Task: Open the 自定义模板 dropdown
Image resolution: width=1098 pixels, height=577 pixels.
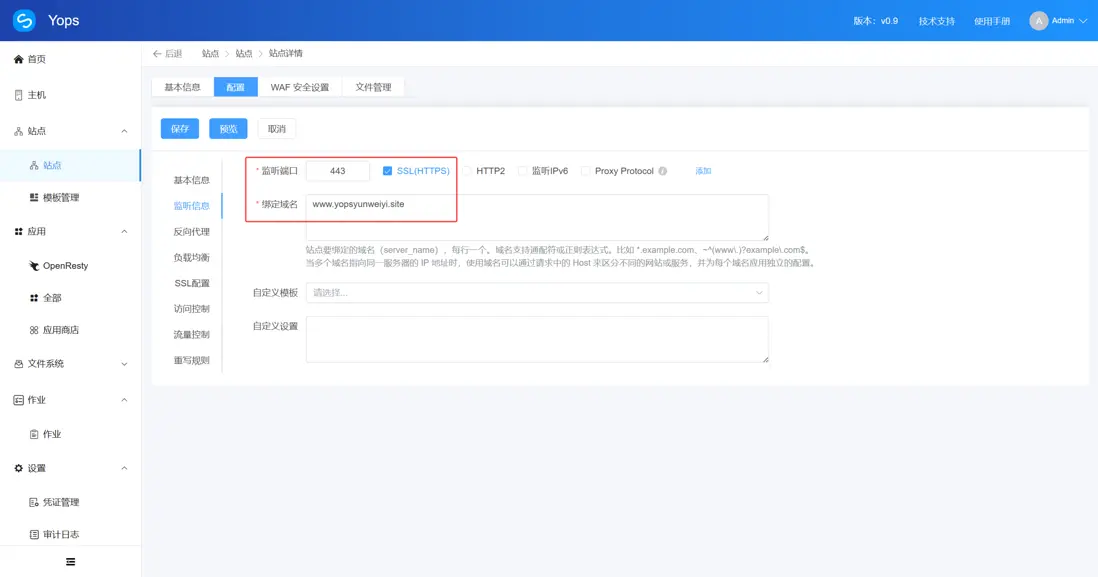Action: pos(537,293)
